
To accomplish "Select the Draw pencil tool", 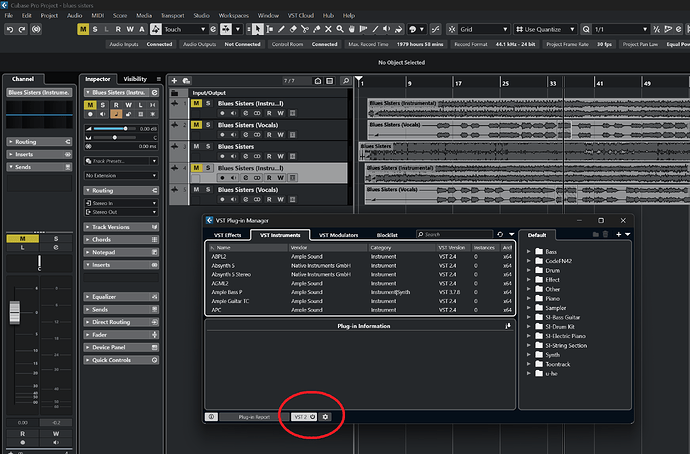I will [x=281, y=29].
